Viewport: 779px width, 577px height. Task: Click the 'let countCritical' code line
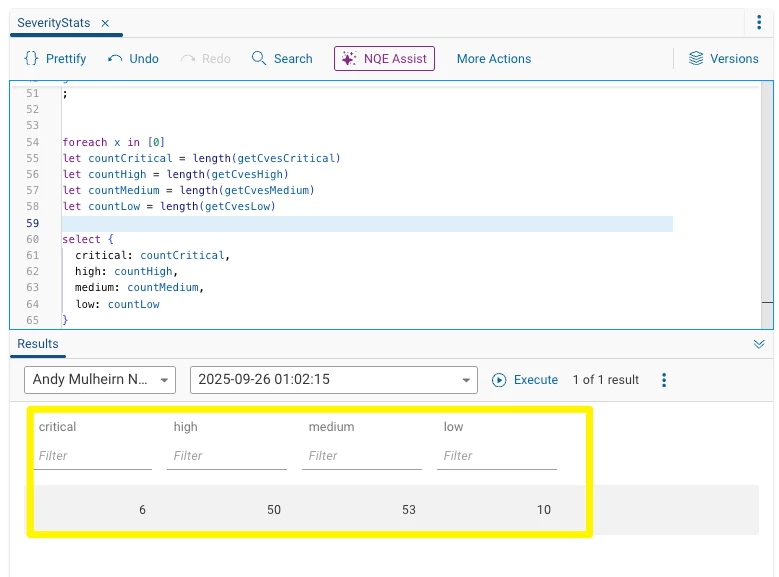click(x=201, y=158)
